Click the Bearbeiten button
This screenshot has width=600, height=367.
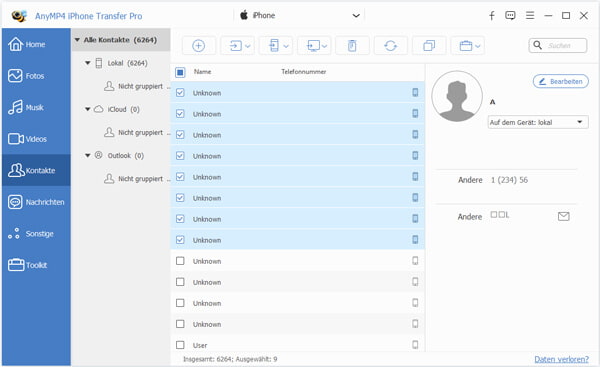tap(561, 82)
